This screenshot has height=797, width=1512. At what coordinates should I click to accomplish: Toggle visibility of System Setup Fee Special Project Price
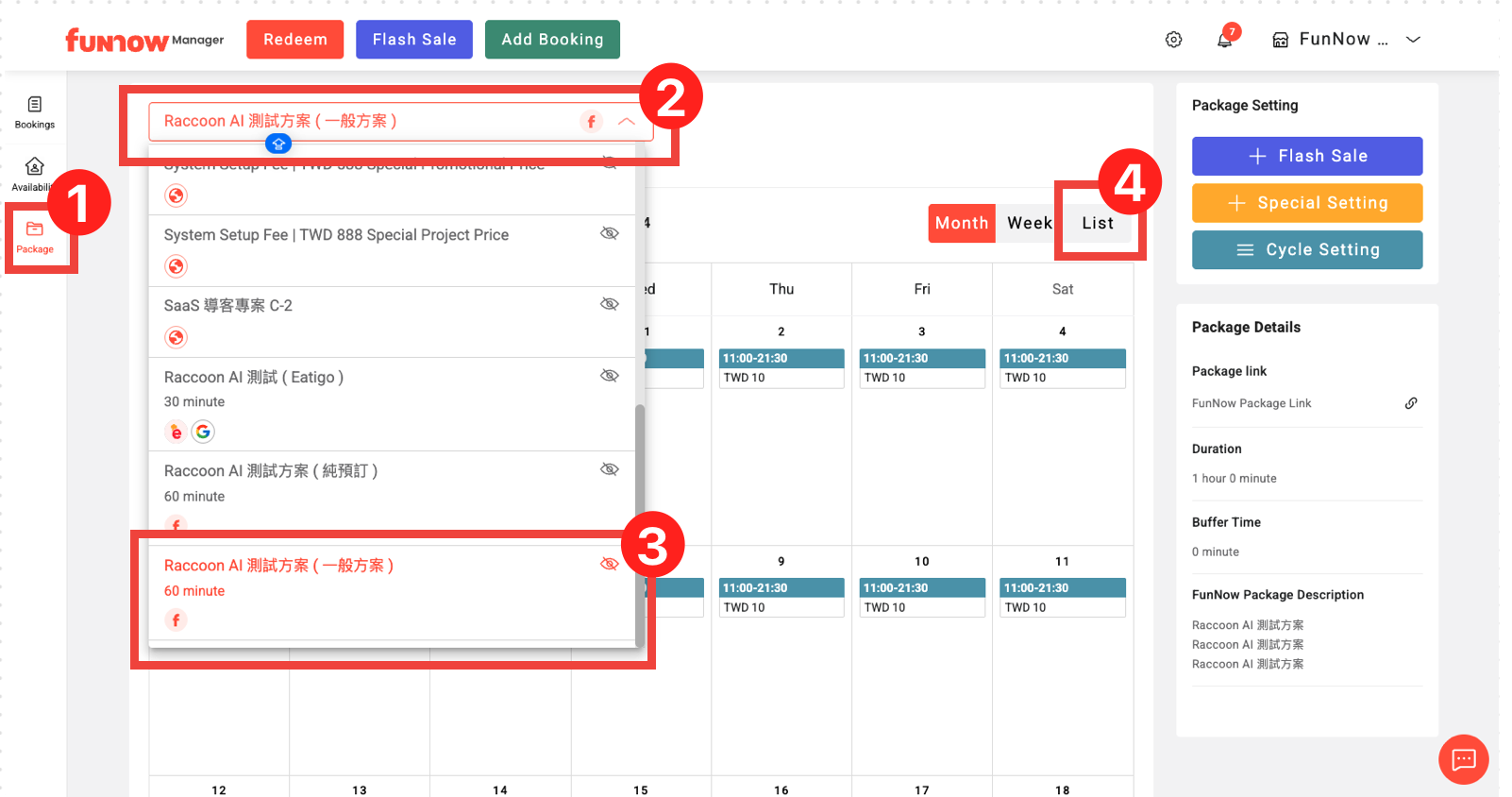pyautogui.click(x=610, y=233)
